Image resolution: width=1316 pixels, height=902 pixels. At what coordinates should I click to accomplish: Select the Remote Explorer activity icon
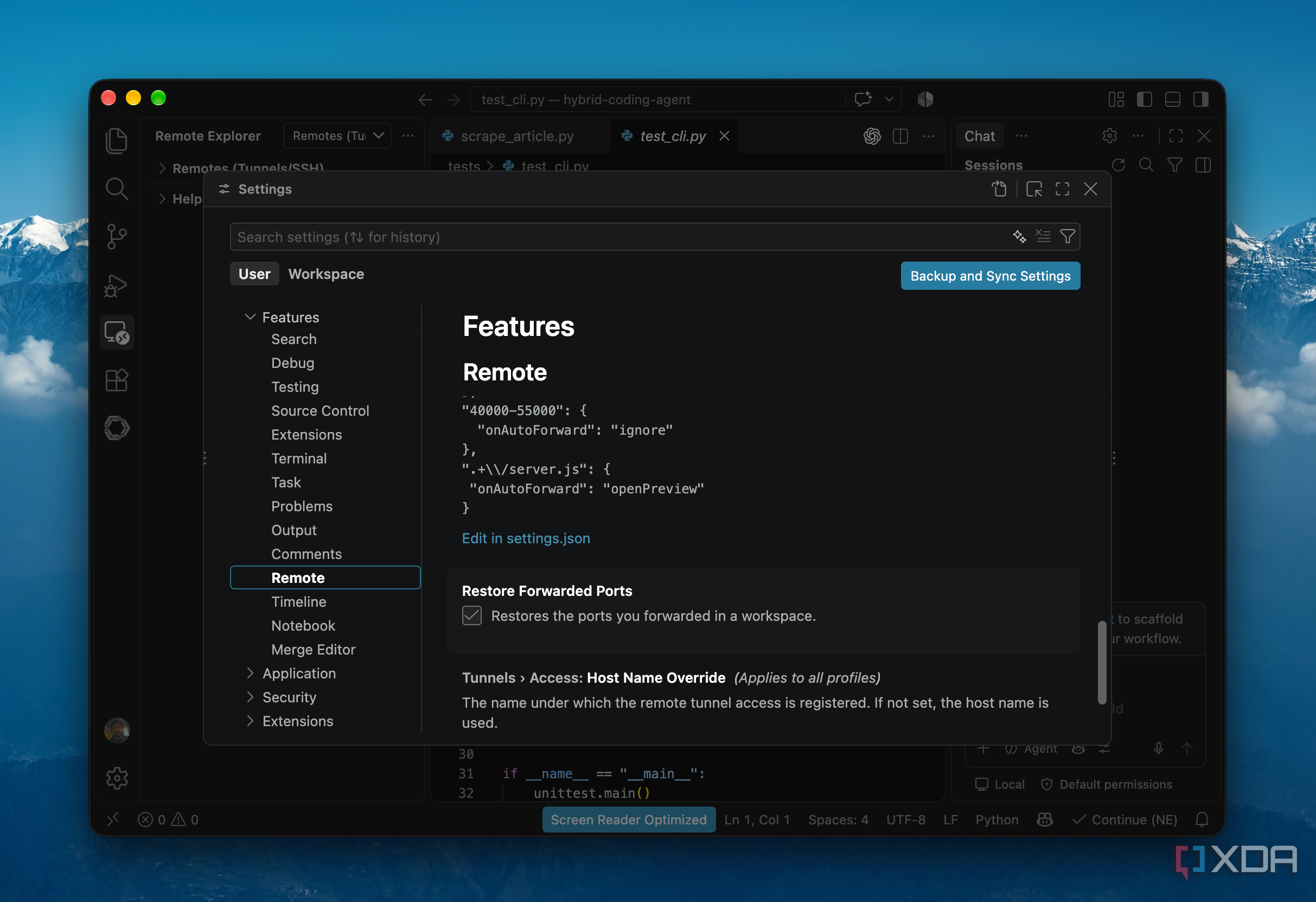117,333
